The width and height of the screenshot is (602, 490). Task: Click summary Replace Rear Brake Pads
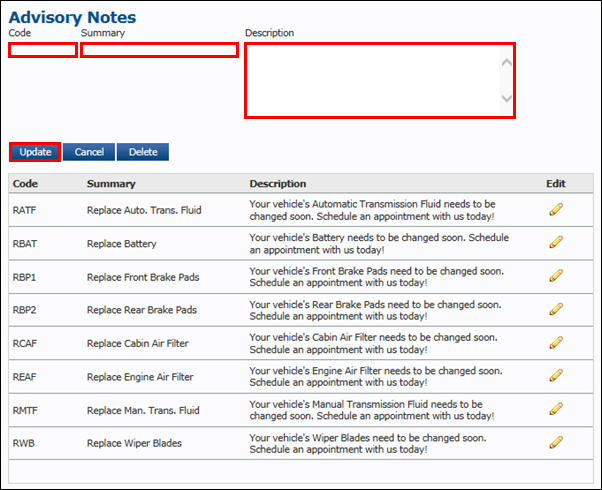(142, 310)
